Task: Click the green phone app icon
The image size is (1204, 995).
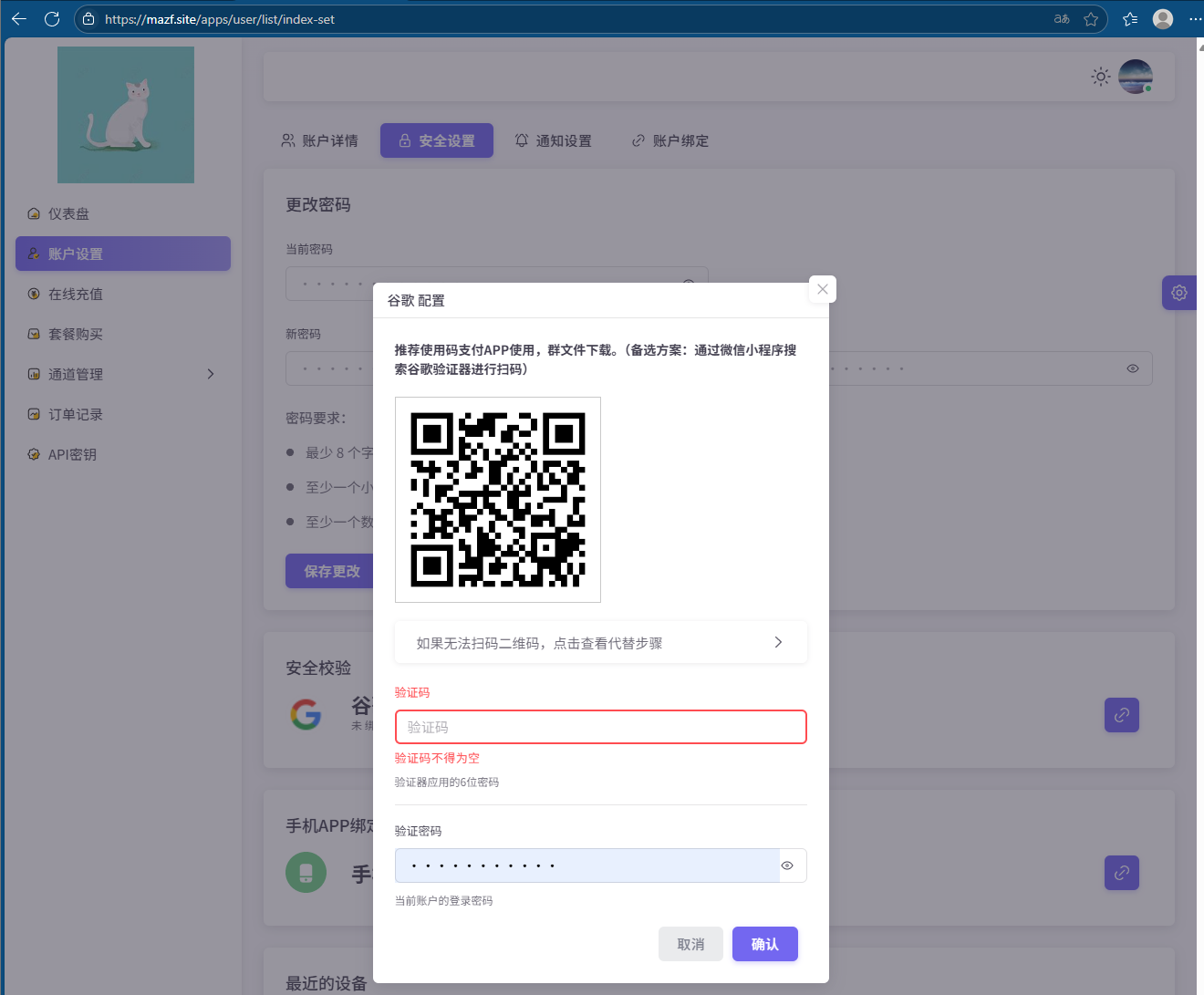Action: coord(306,873)
